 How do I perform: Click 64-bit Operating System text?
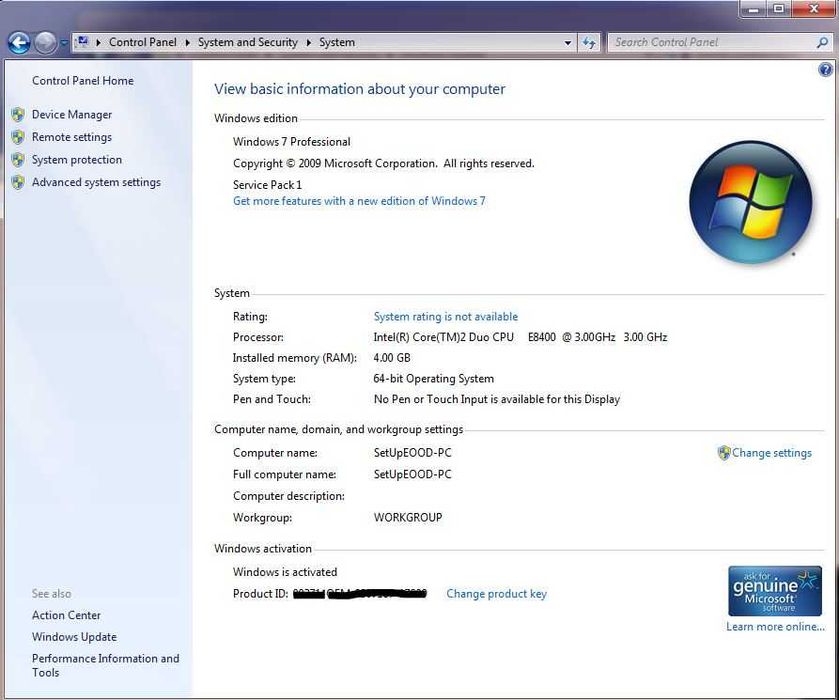pos(433,378)
